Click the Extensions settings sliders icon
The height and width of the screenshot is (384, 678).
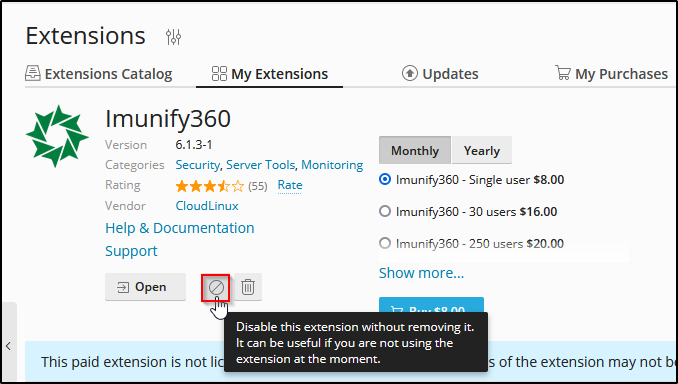click(173, 37)
